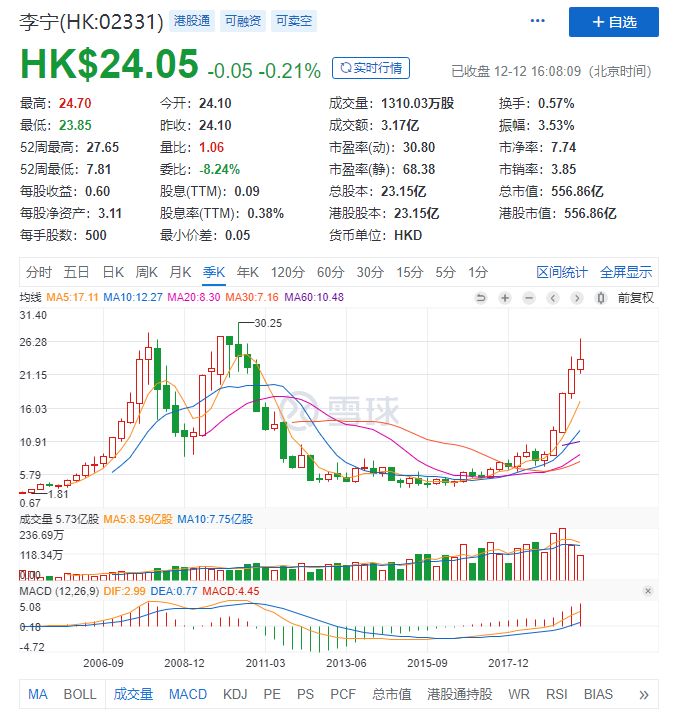Switch to the 120分 chart tab
Viewport: 679px width, 716px height.
288,272
